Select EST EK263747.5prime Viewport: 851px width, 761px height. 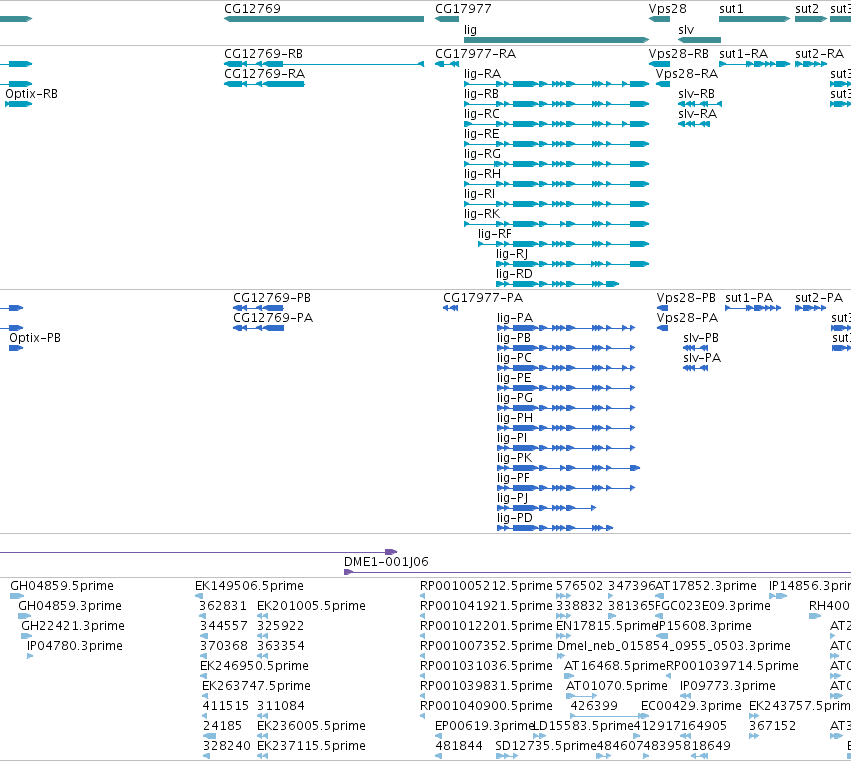point(205,696)
